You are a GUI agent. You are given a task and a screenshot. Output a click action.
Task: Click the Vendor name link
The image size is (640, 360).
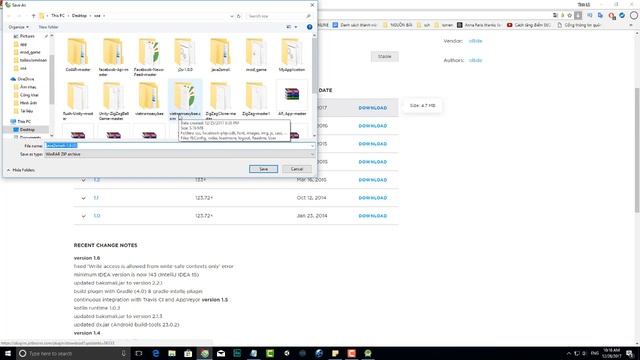point(475,41)
